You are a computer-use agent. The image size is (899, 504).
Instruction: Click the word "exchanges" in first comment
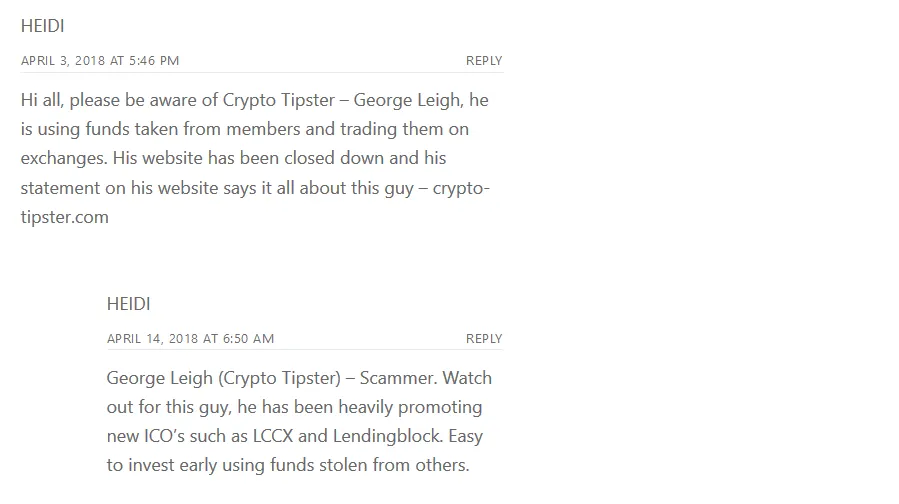(x=64, y=159)
